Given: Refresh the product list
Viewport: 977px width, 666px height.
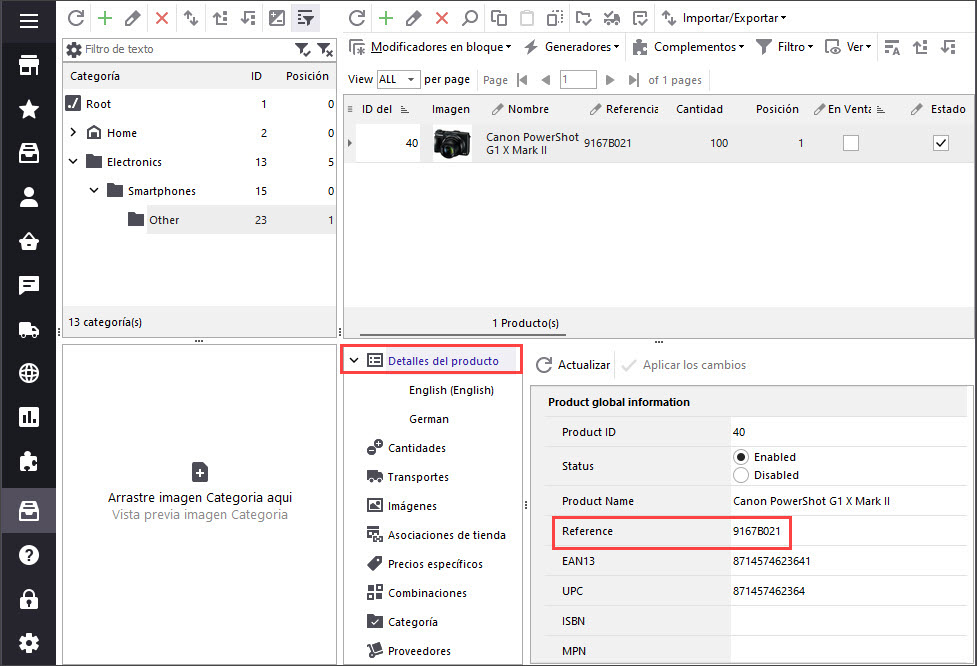Looking at the screenshot, I should (x=357, y=17).
